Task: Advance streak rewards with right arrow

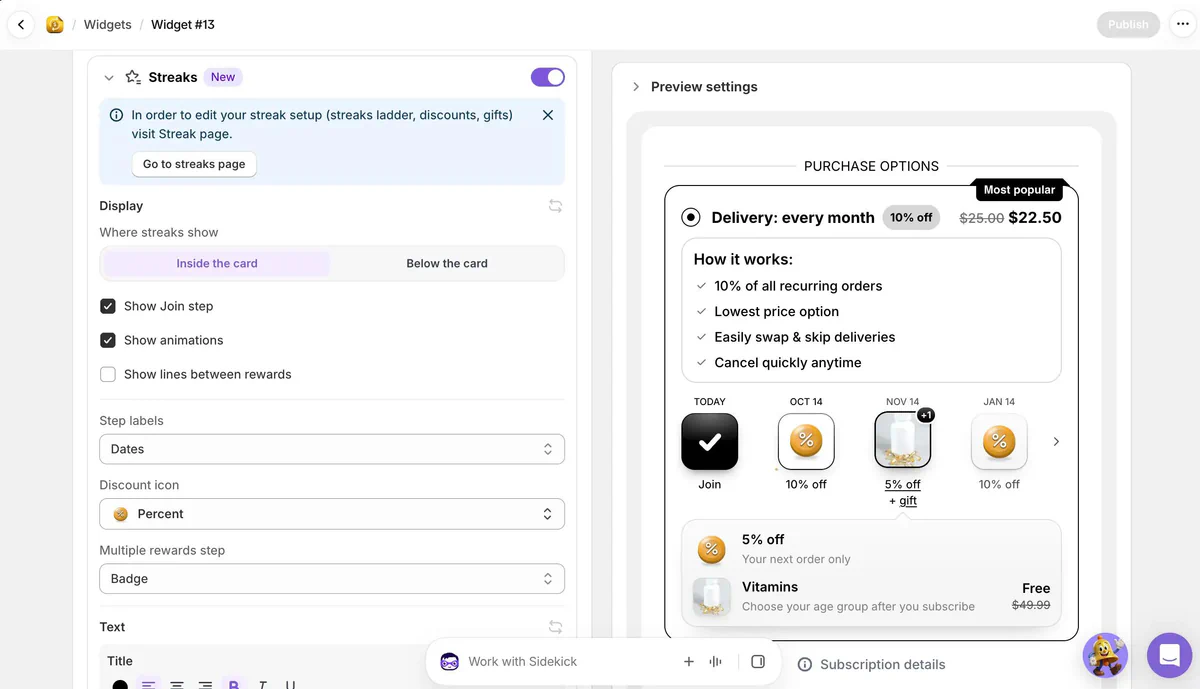Action: pyautogui.click(x=1056, y=441)
